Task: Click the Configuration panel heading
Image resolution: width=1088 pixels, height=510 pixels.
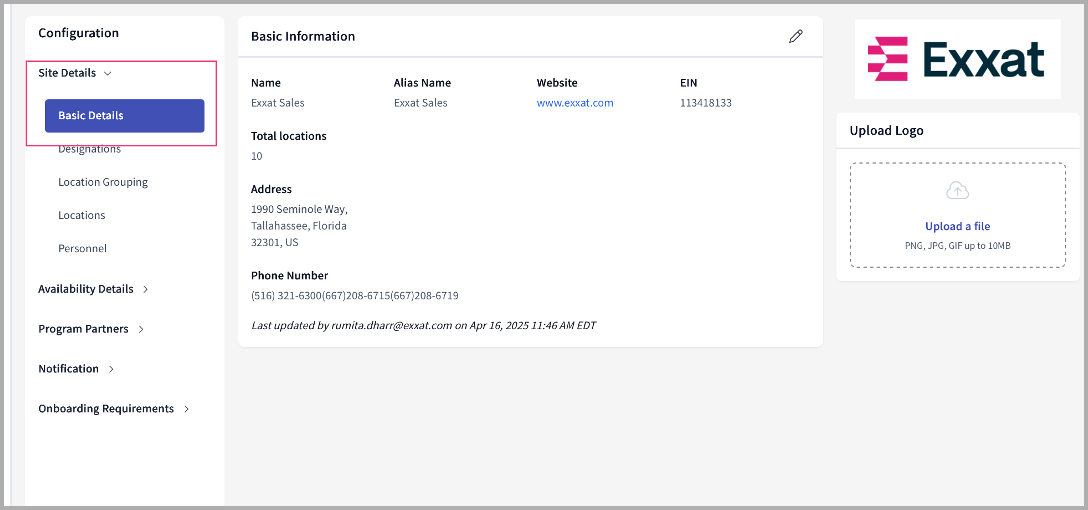Action: coord(78,33)
